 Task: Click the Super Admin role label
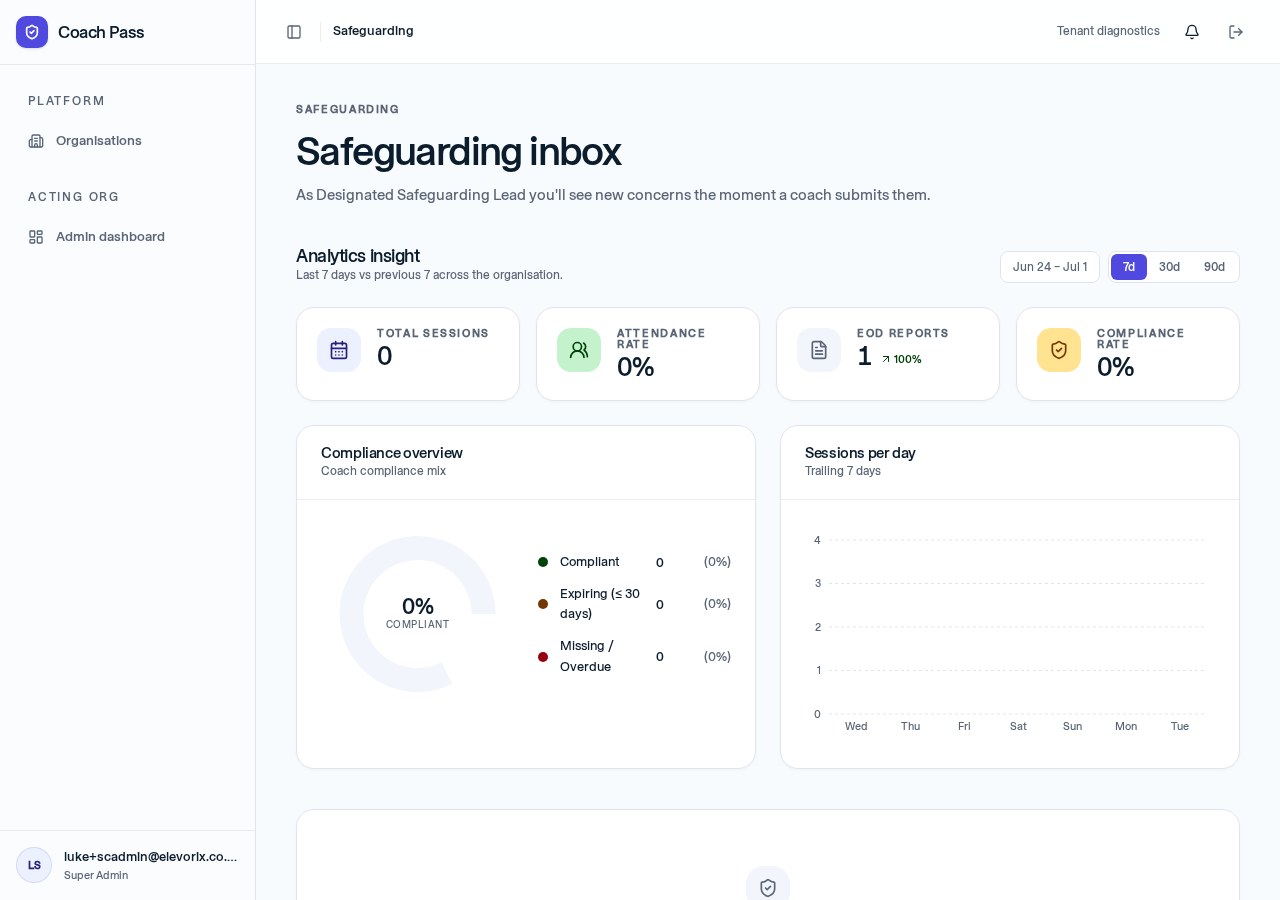click(96, 875)
